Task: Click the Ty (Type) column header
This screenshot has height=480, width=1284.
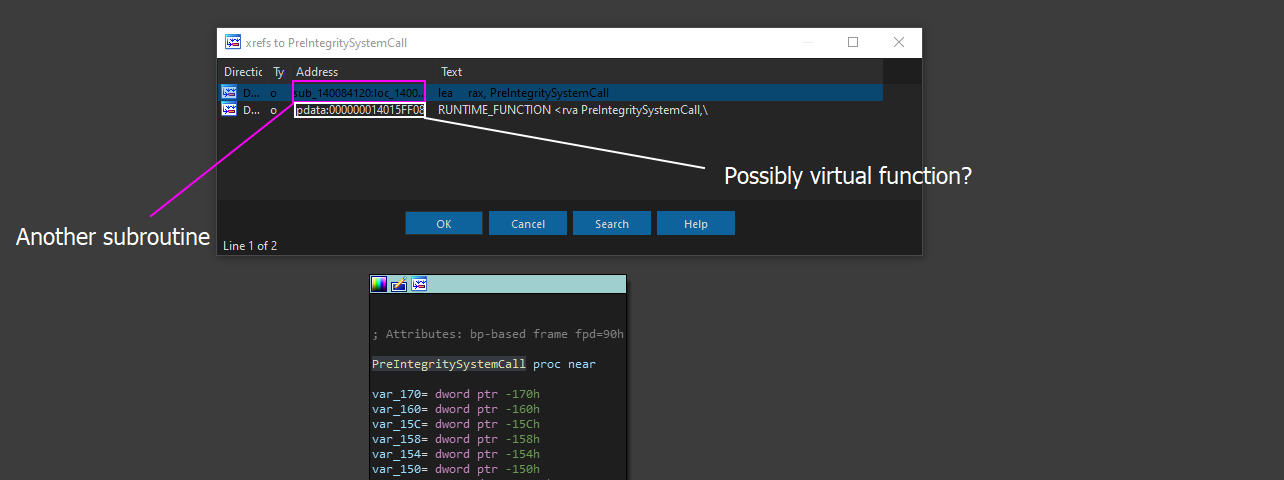Action: click(278, 72)
